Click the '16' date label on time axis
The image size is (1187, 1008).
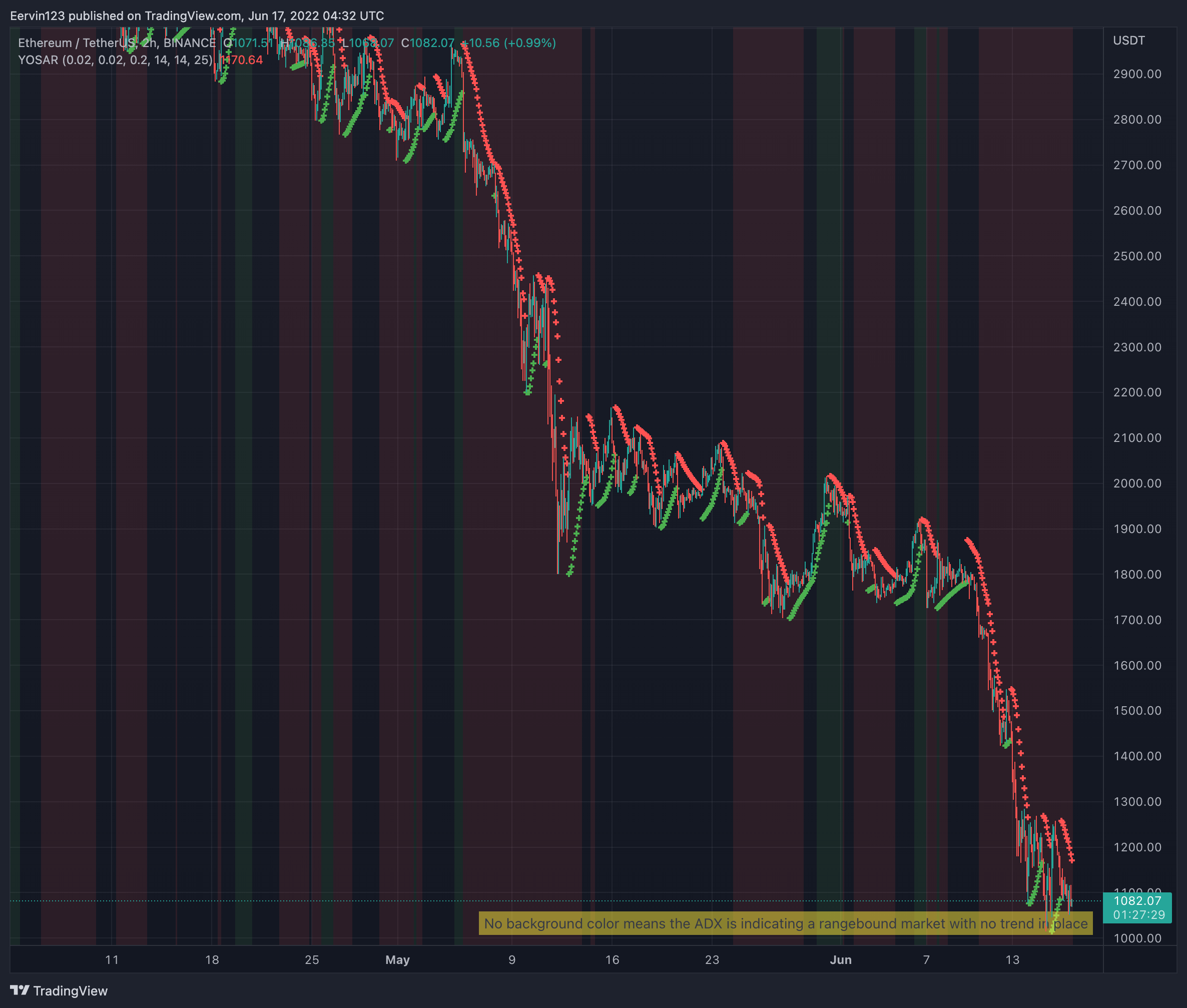(613, 959)
